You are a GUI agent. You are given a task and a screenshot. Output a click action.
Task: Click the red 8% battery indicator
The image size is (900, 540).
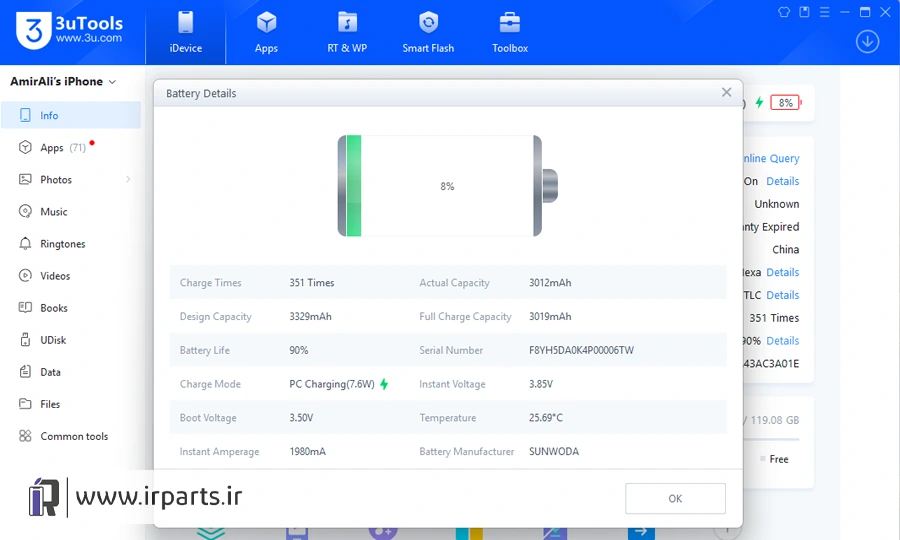coord(785,103)
